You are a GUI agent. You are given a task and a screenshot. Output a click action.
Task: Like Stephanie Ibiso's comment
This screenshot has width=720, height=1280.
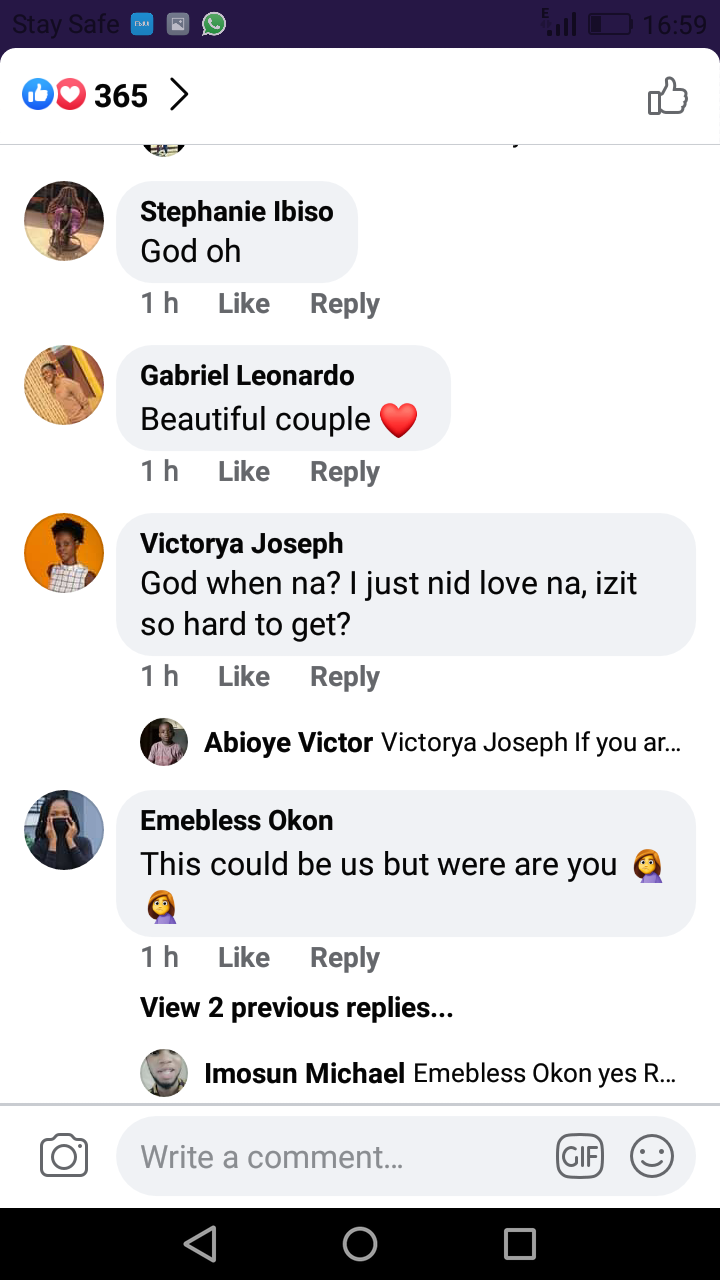click(244, 304)
